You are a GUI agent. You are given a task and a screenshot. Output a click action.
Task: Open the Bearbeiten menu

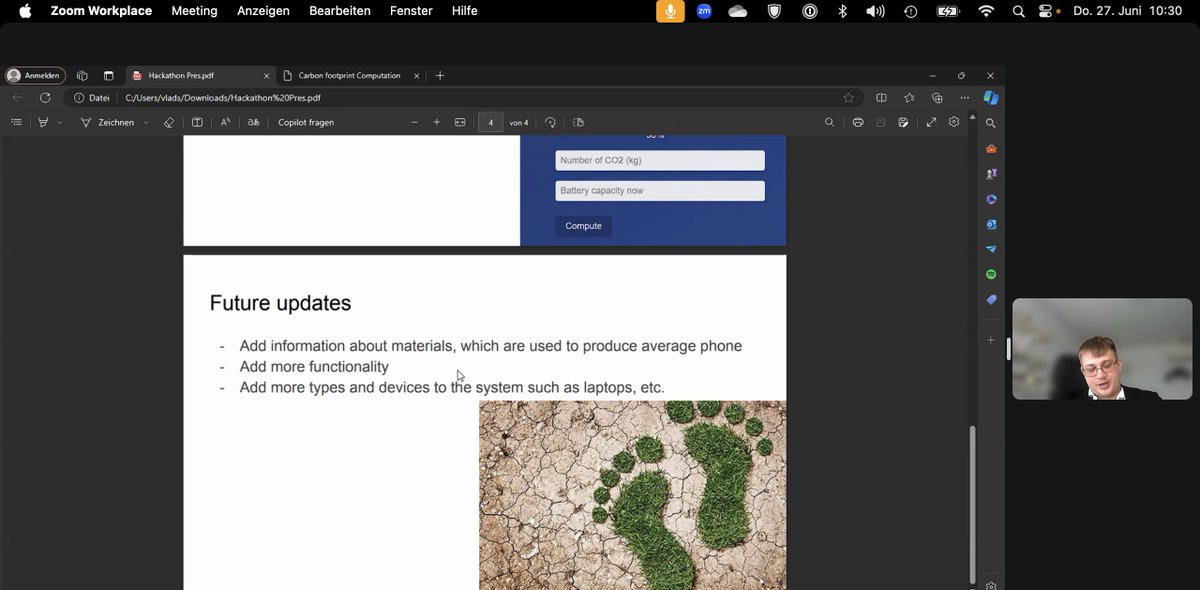click(x=340, y=11)
